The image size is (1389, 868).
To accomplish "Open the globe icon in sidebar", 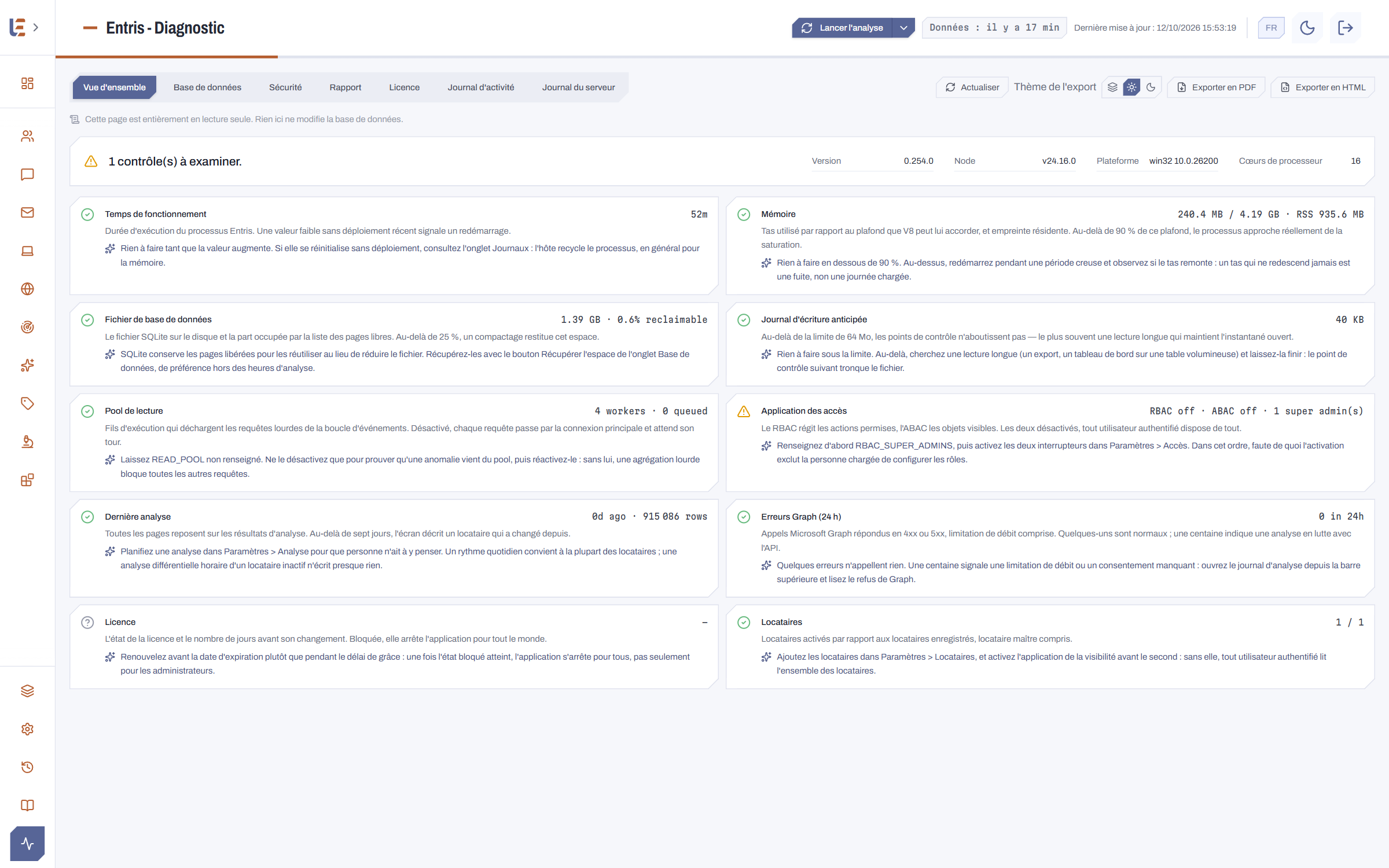I will pyautogui.click(x=27, y=289).
